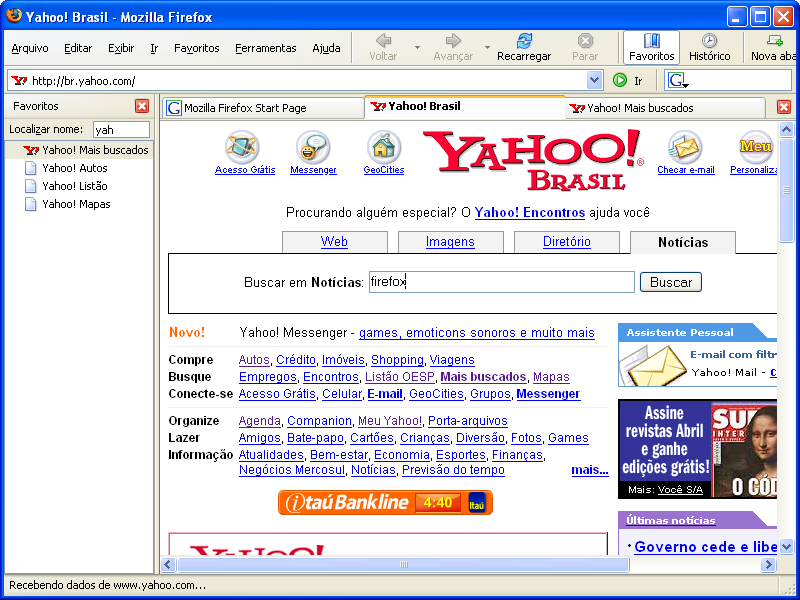Open the Ferramentas menu

[266, 48]
